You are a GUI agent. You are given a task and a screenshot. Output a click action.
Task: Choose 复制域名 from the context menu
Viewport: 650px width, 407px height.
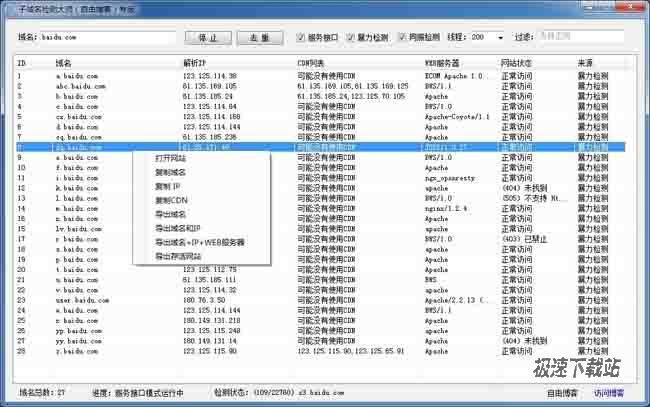(170, 172)
